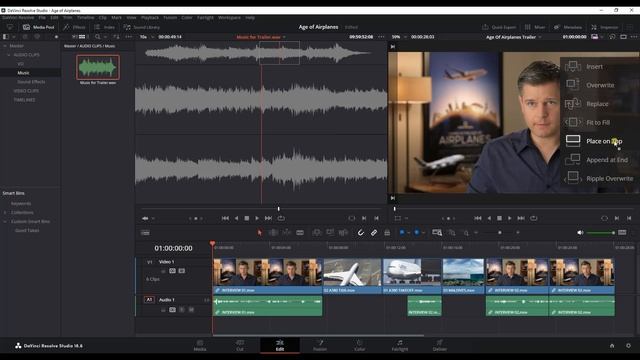The width and height of the screenshot is (640, 360).
Task: Adjust the green monitor volume slider
Action: (601, 233)
